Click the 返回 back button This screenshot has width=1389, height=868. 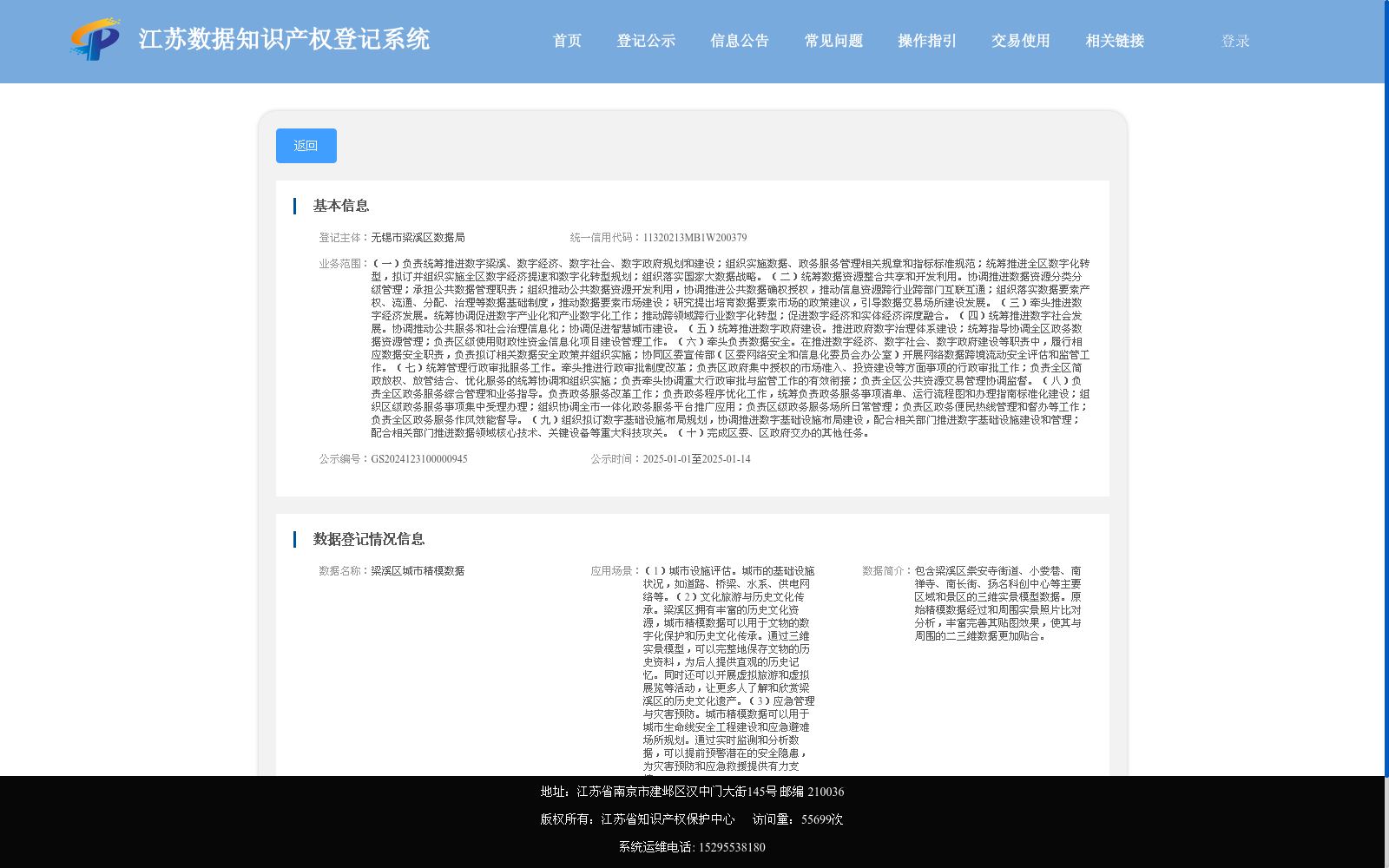(x=306, y=146)
